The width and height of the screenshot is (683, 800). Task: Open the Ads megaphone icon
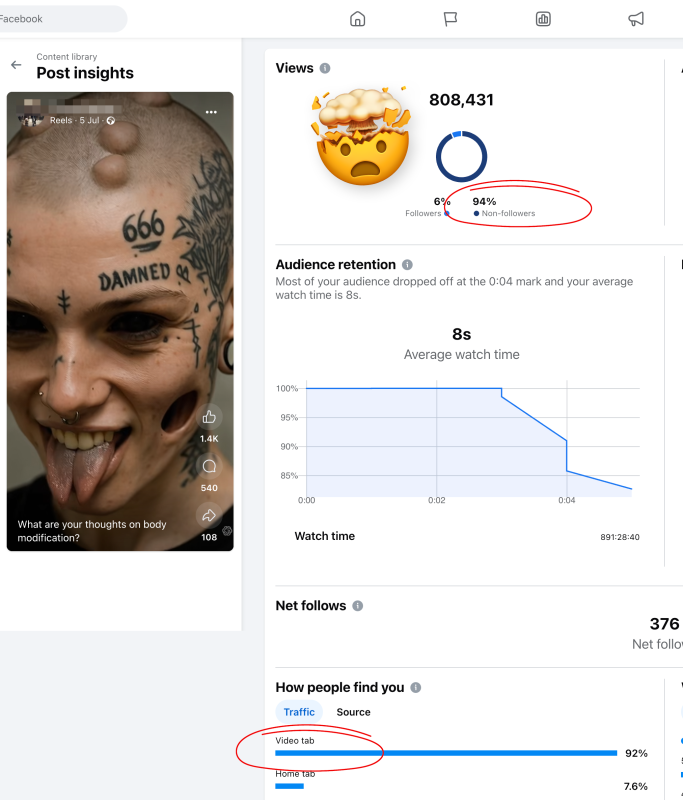636,19
